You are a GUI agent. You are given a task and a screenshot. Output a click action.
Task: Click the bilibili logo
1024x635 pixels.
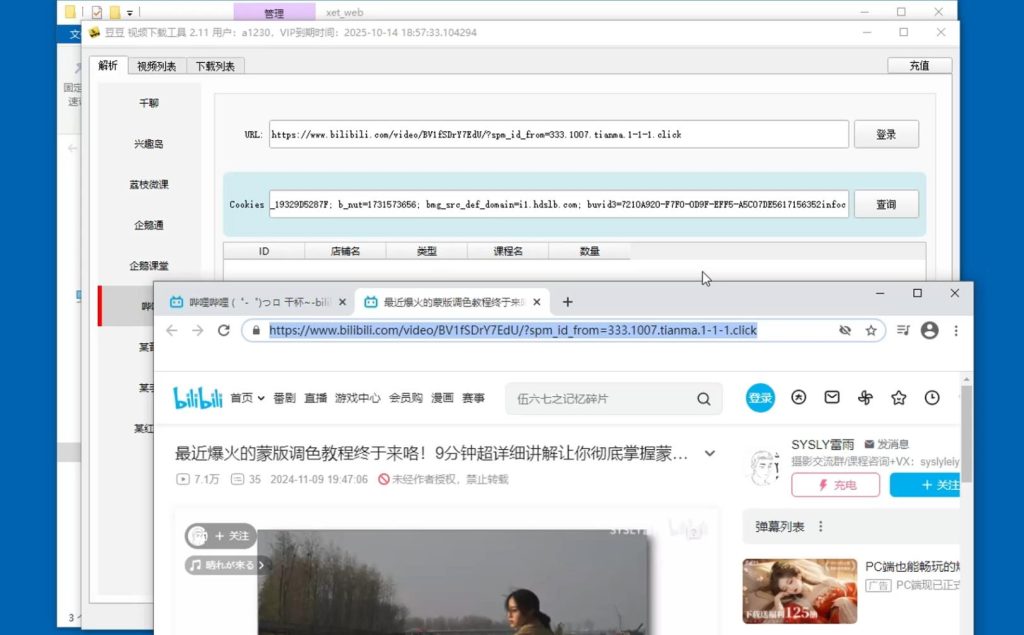coord(198,398)
